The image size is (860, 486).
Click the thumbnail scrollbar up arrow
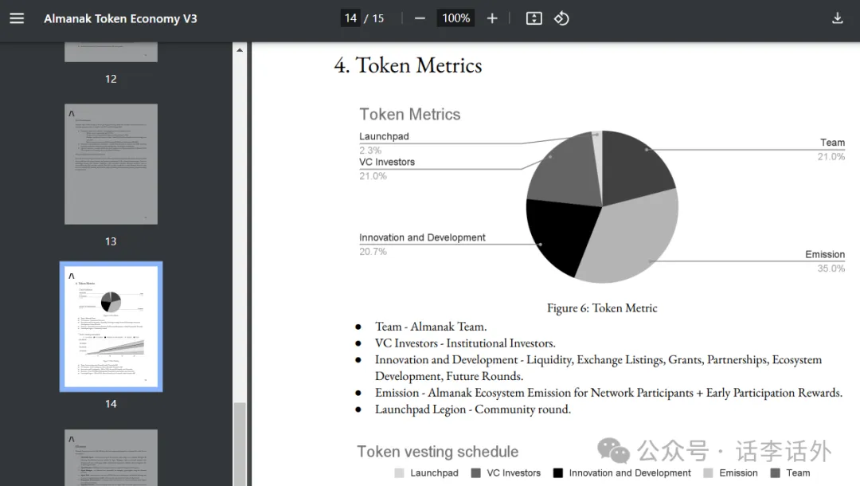[240, 50]
